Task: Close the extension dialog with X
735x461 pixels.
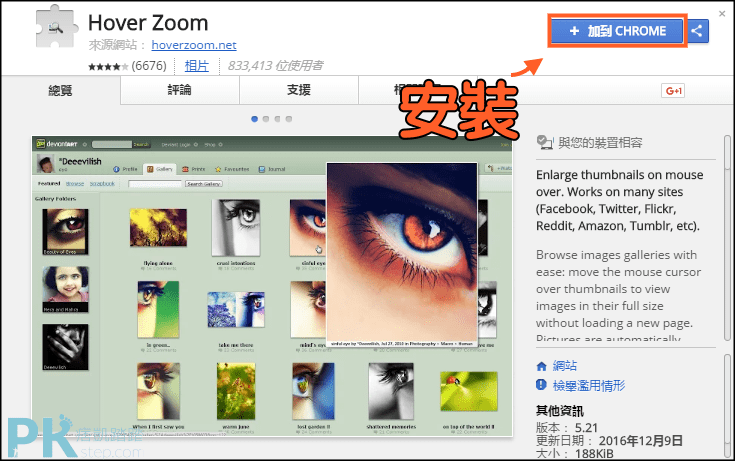Action: [x=722, y=14]
